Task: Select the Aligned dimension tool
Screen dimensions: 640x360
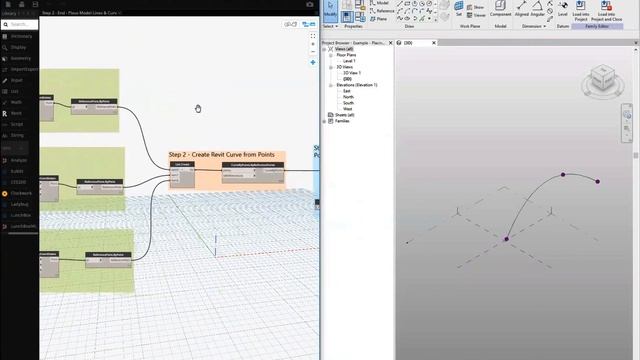Action: (x=521, y=9)
